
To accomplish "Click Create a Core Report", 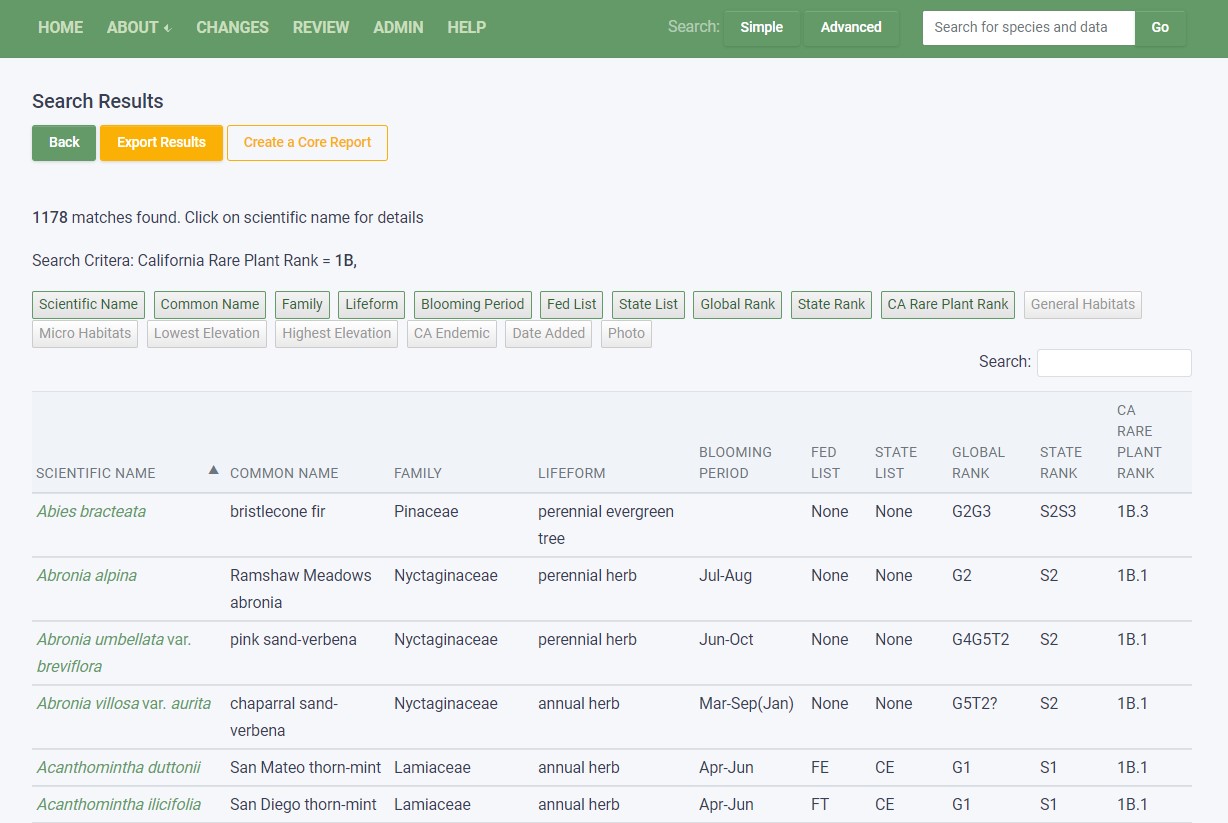I will [307, 142].
